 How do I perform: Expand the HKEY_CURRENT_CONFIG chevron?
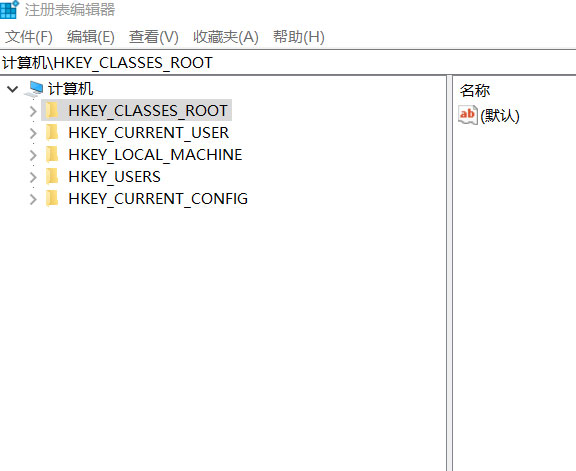click(33, 199)
